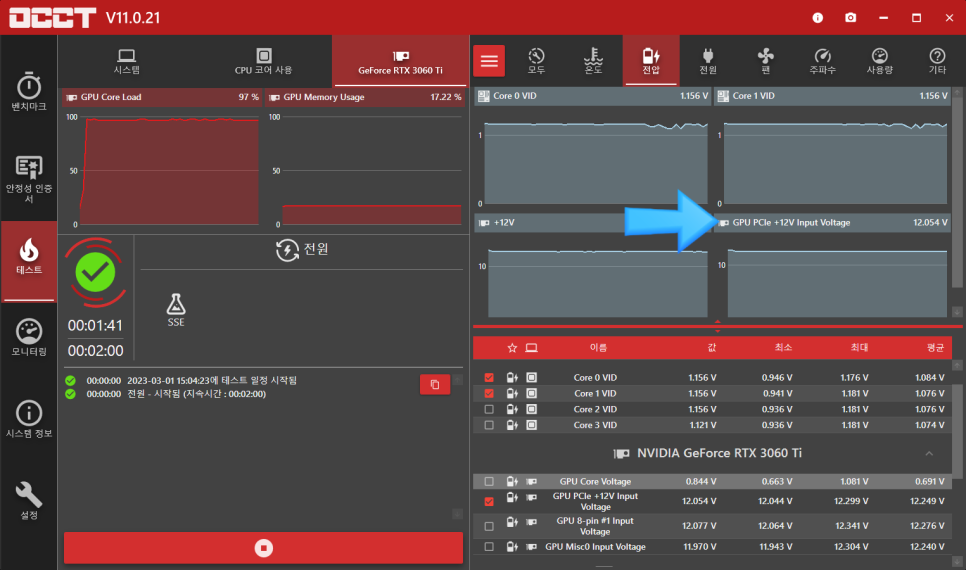Show all sensors with 모두 tab
Screen dimensions: 966x570
pyautogui.click(x=536, y=62)
